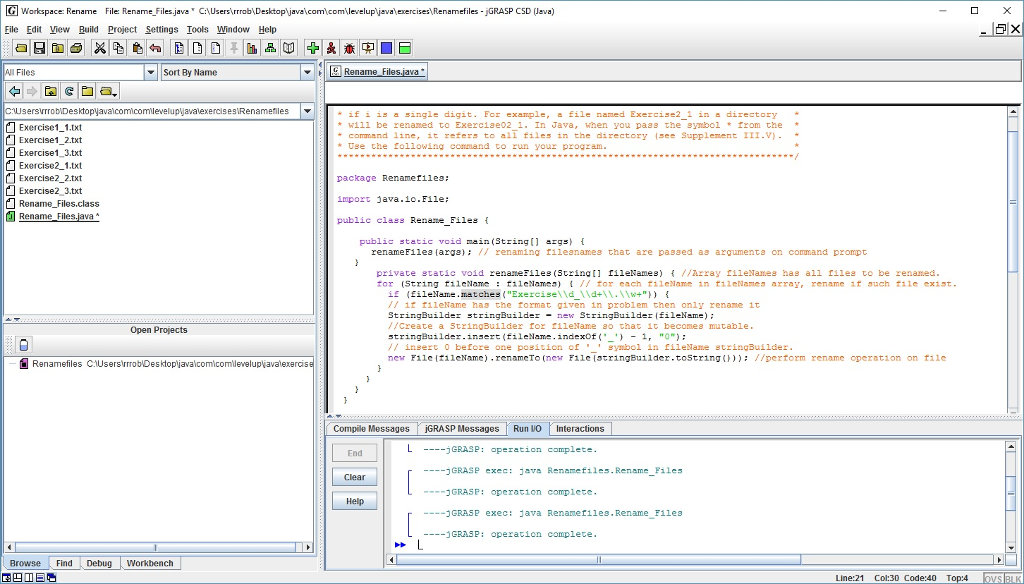Click the complexity profile bar-chart icon
The image size is (1024, 584).
pyautogui.click(x=251, y=48)
